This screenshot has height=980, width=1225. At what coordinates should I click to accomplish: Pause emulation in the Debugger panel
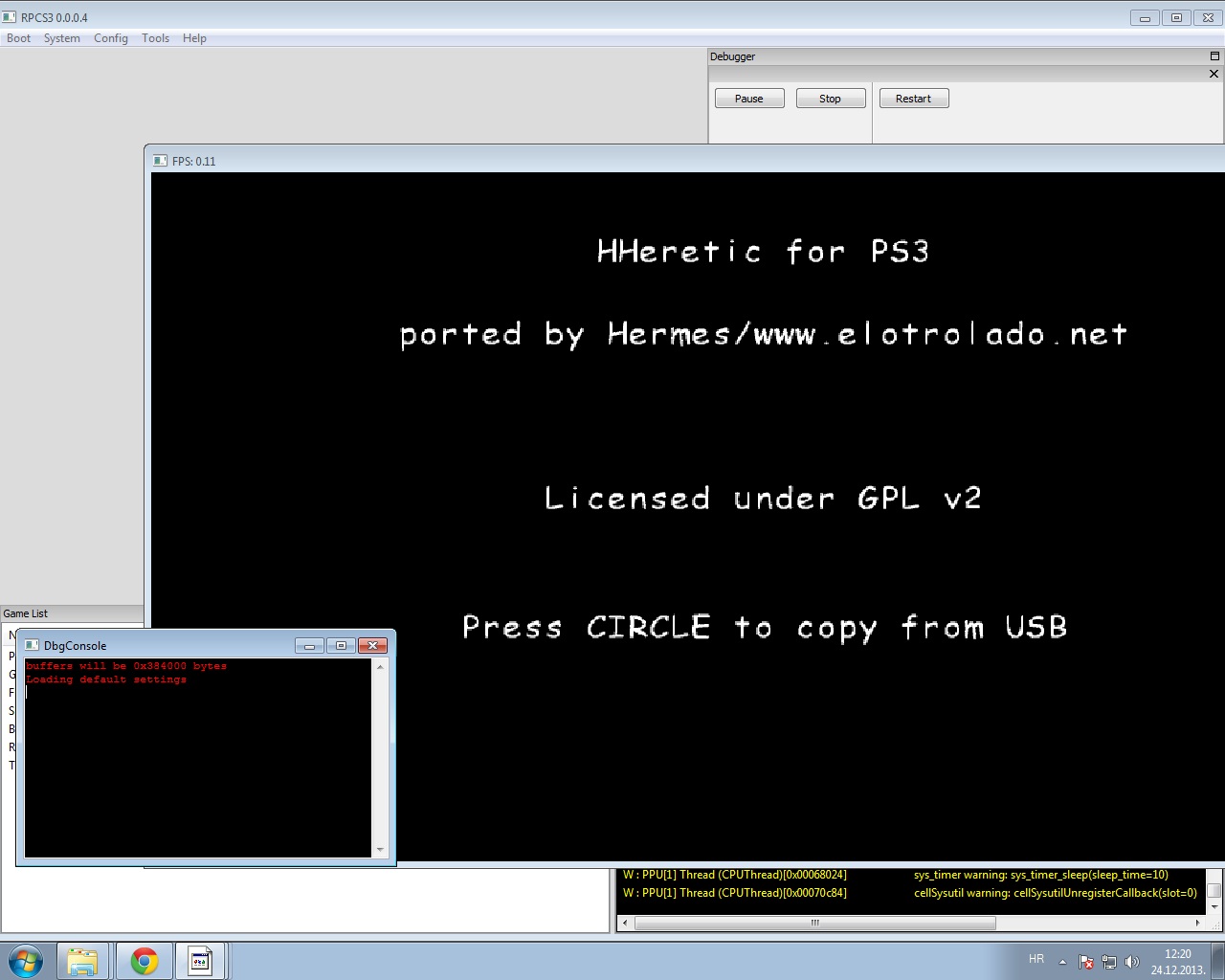coord(749,99)
